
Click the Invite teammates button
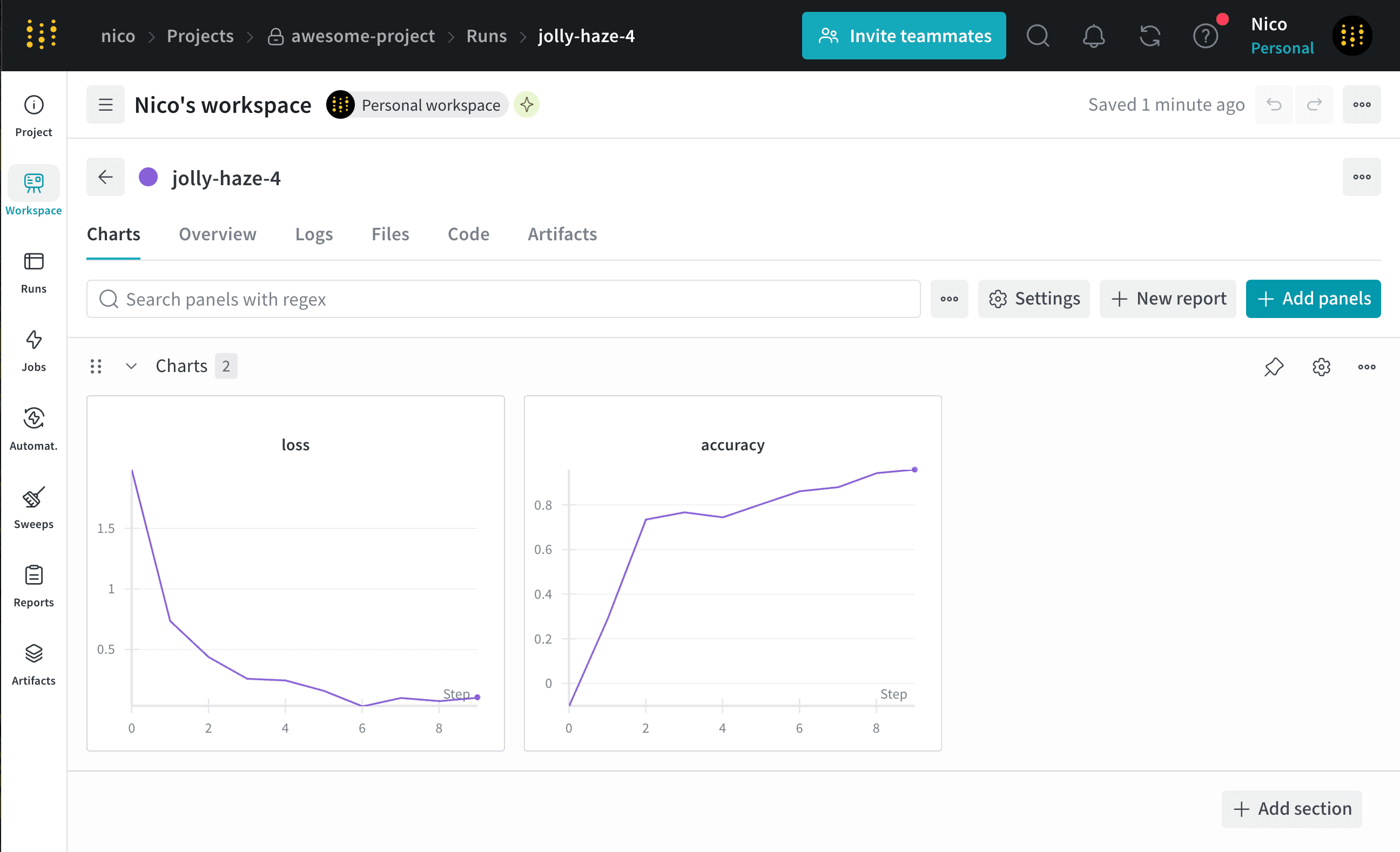tap(904, 35)
